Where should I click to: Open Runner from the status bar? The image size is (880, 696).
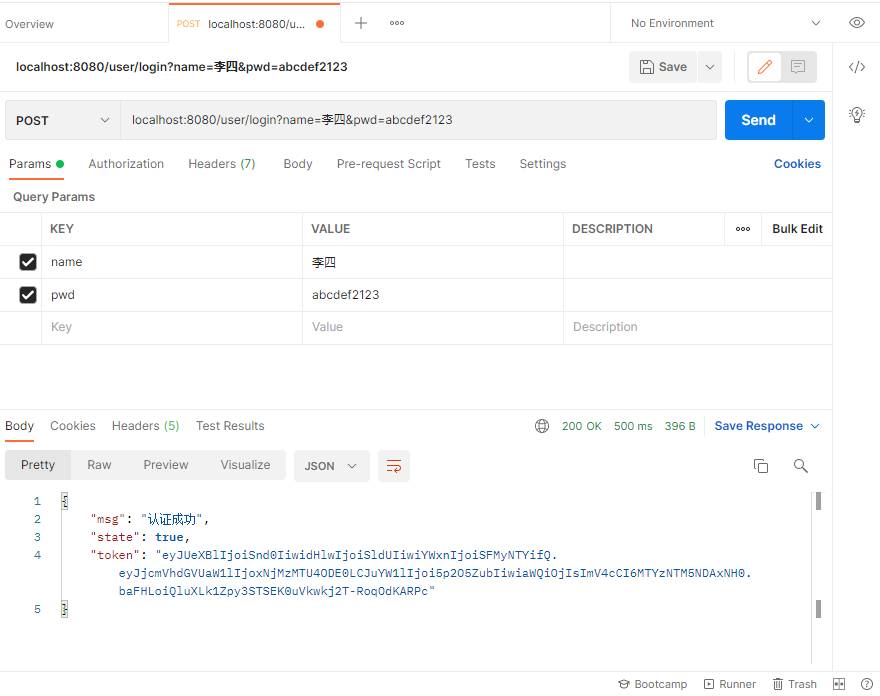(730, 684)
